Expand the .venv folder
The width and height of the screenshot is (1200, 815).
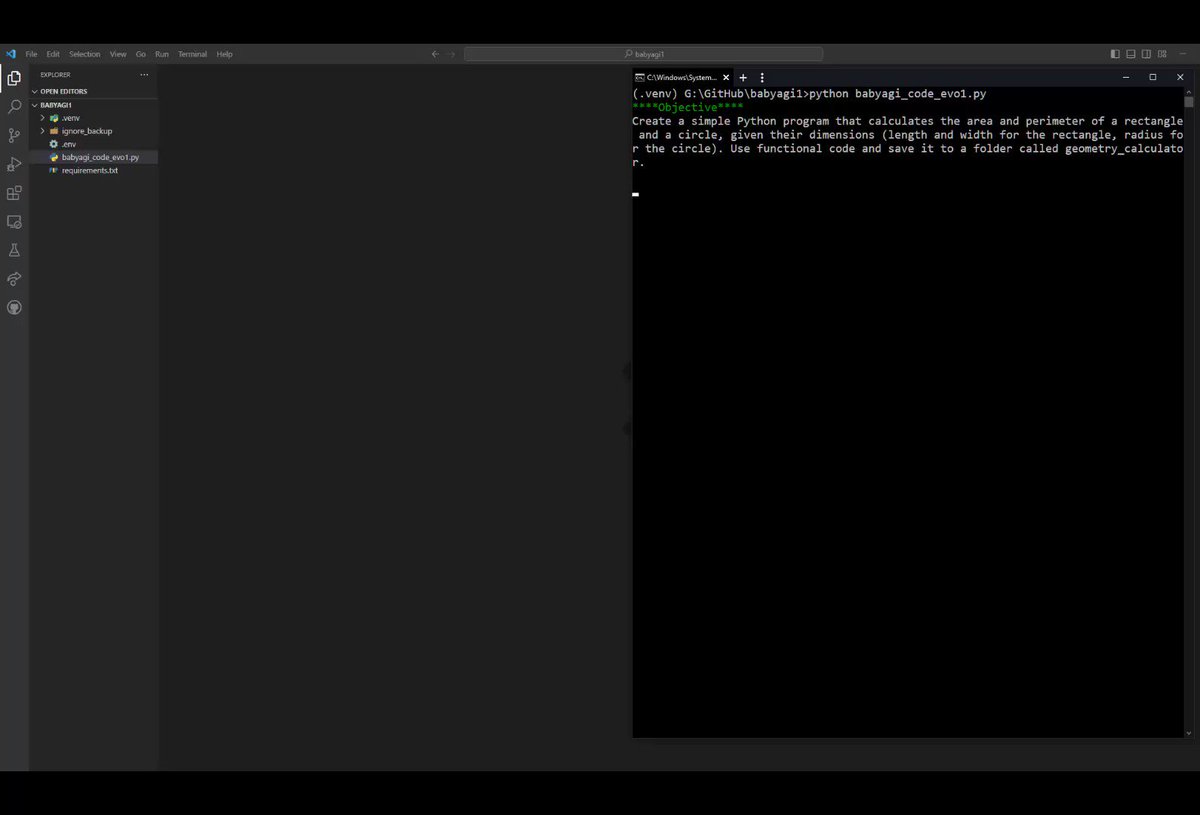42,117
